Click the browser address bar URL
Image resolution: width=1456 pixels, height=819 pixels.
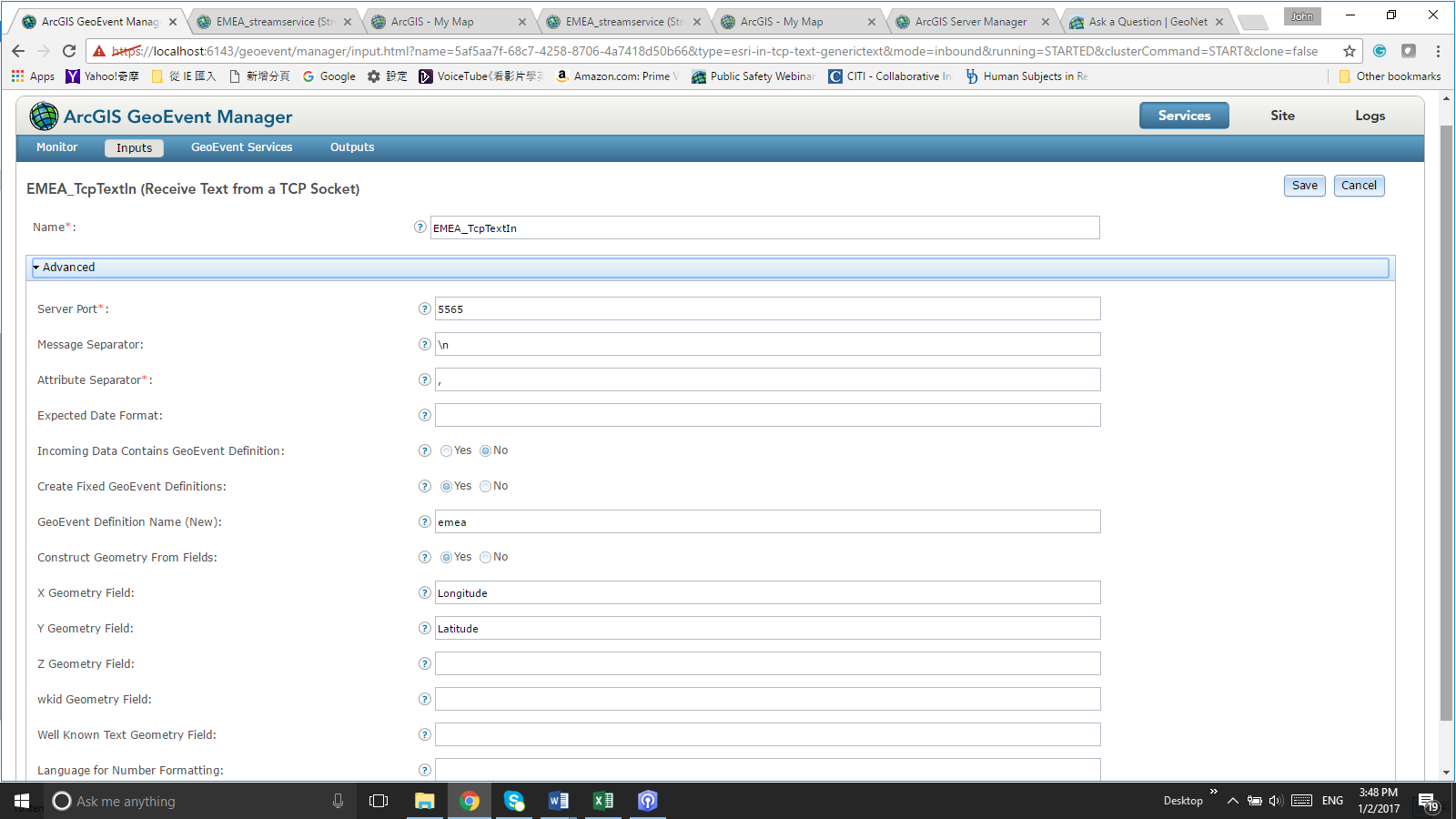[714, 51]
